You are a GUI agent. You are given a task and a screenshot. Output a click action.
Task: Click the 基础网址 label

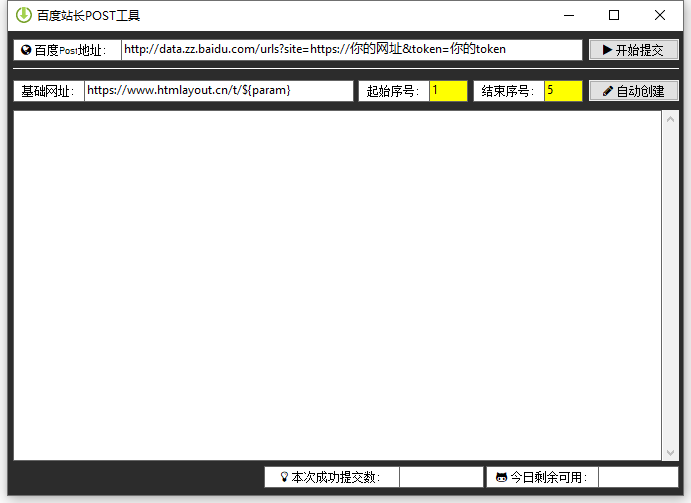pyautogui.click(x=49, y=91)
